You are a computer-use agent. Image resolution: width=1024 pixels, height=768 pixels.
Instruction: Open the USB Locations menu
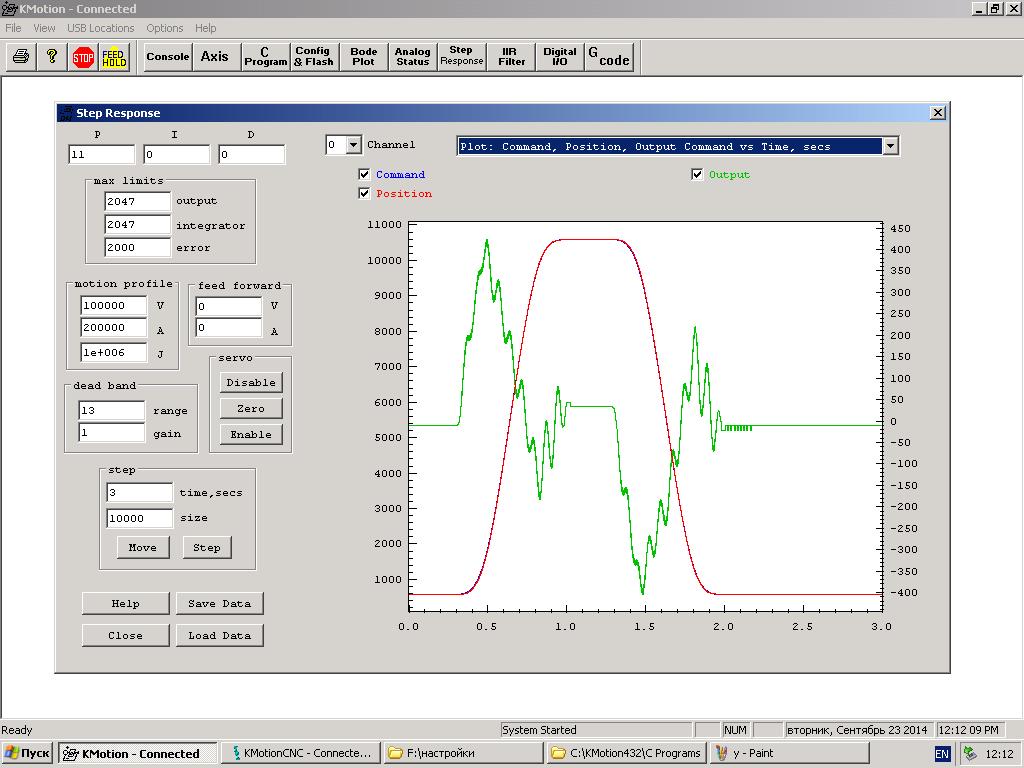[100, 28]
